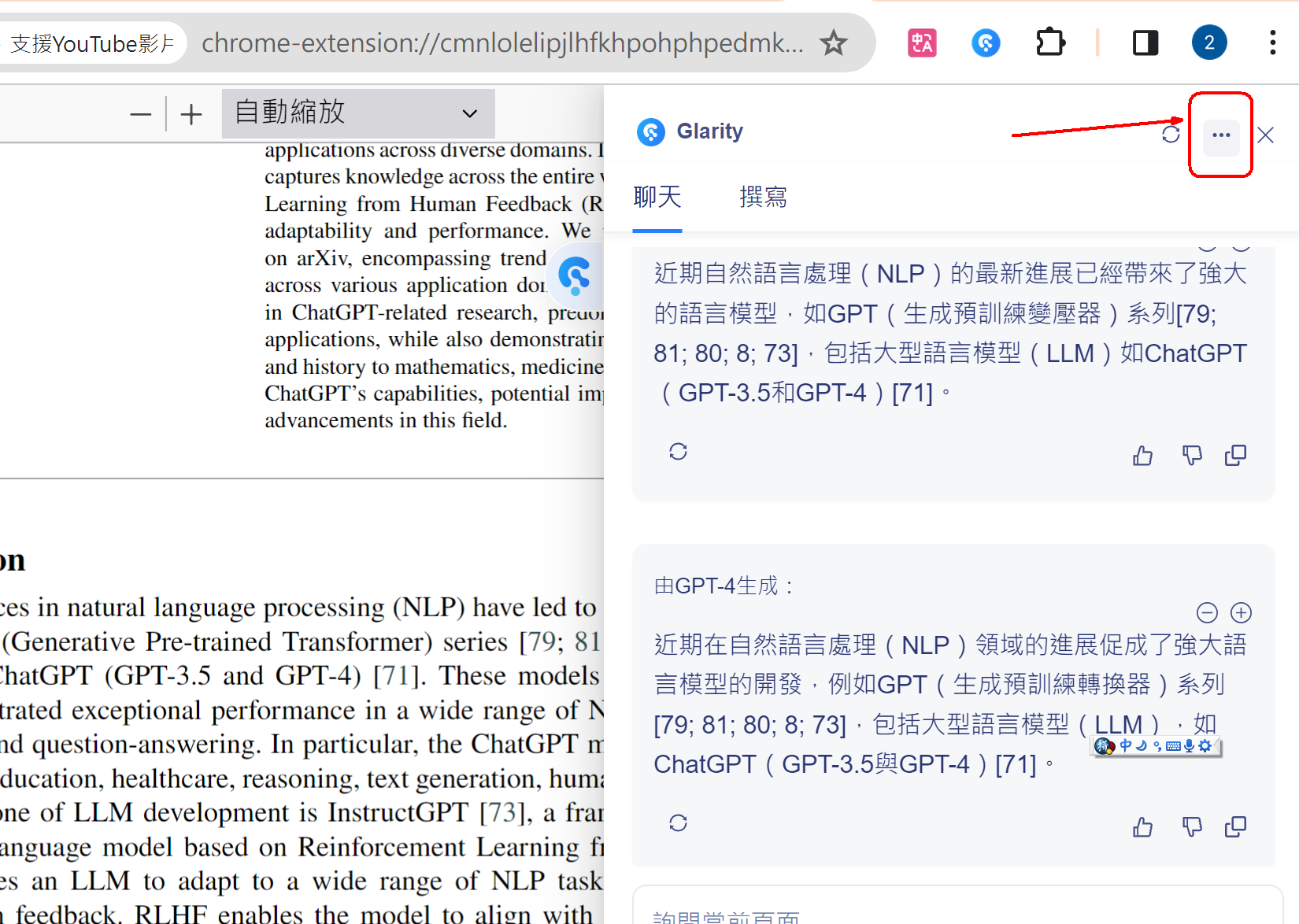Open Chrome's three-dot menu
The height and width of the screenshot is (924, 1299).
[1272, 43]
